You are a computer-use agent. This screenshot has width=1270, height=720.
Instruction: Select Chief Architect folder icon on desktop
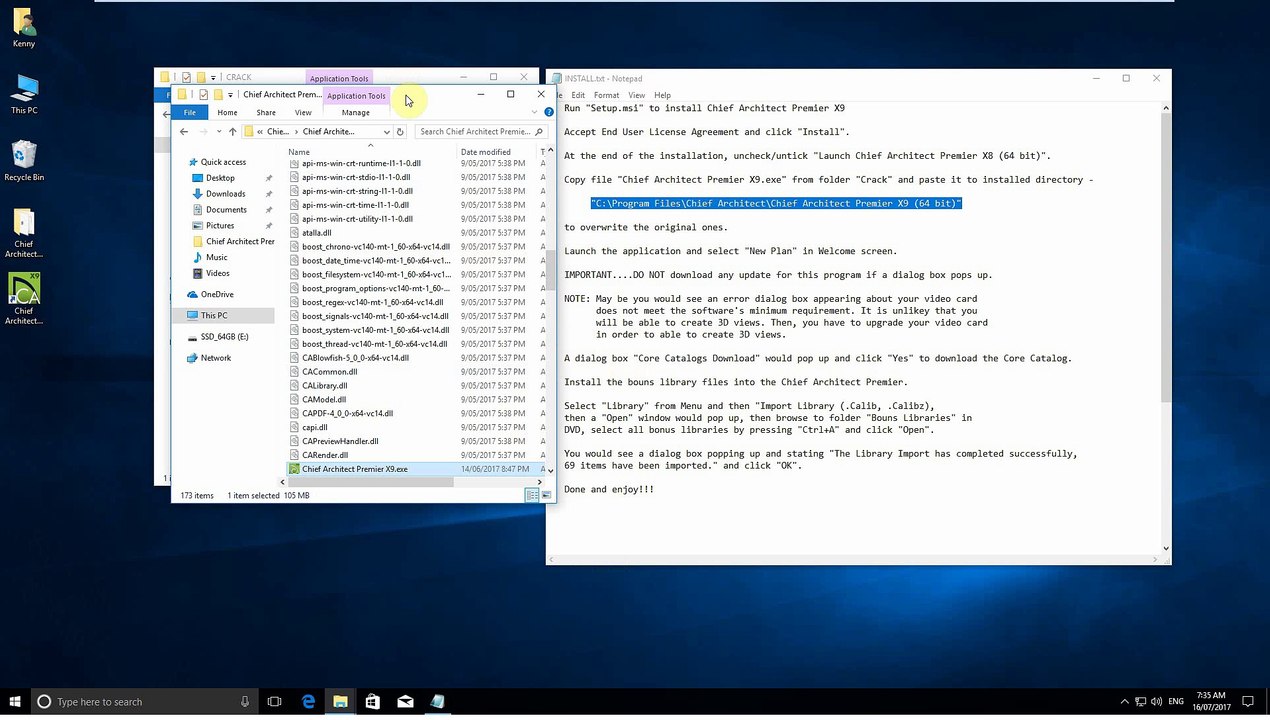point(24,233)
